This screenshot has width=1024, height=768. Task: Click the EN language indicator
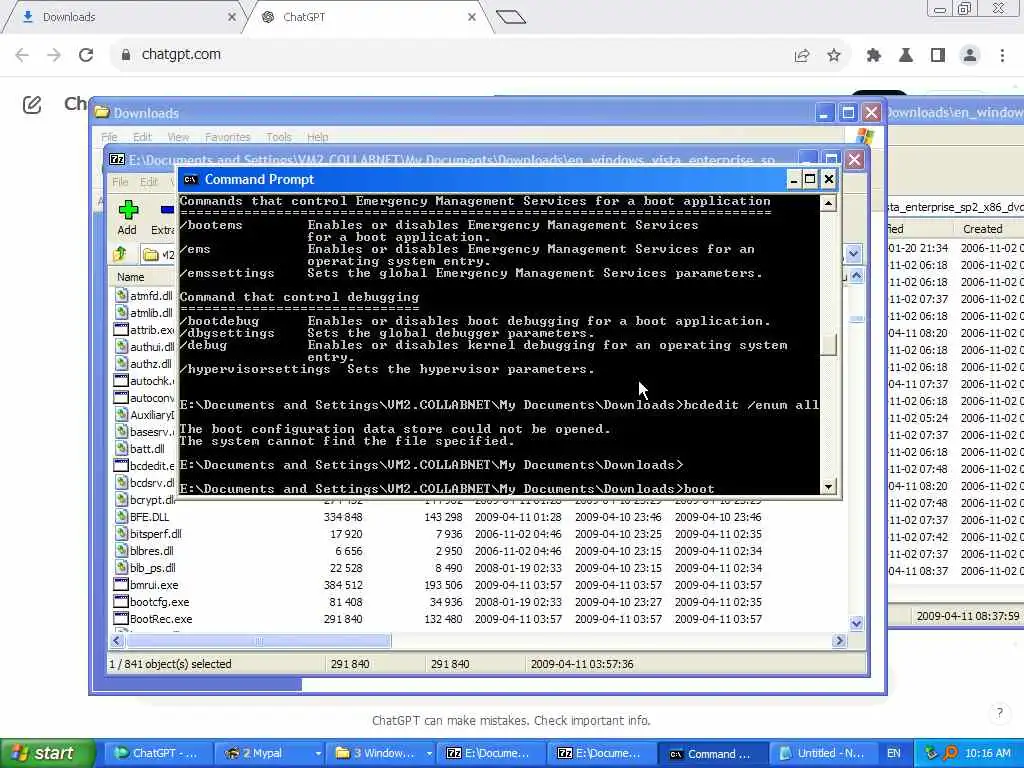(893, 754)
